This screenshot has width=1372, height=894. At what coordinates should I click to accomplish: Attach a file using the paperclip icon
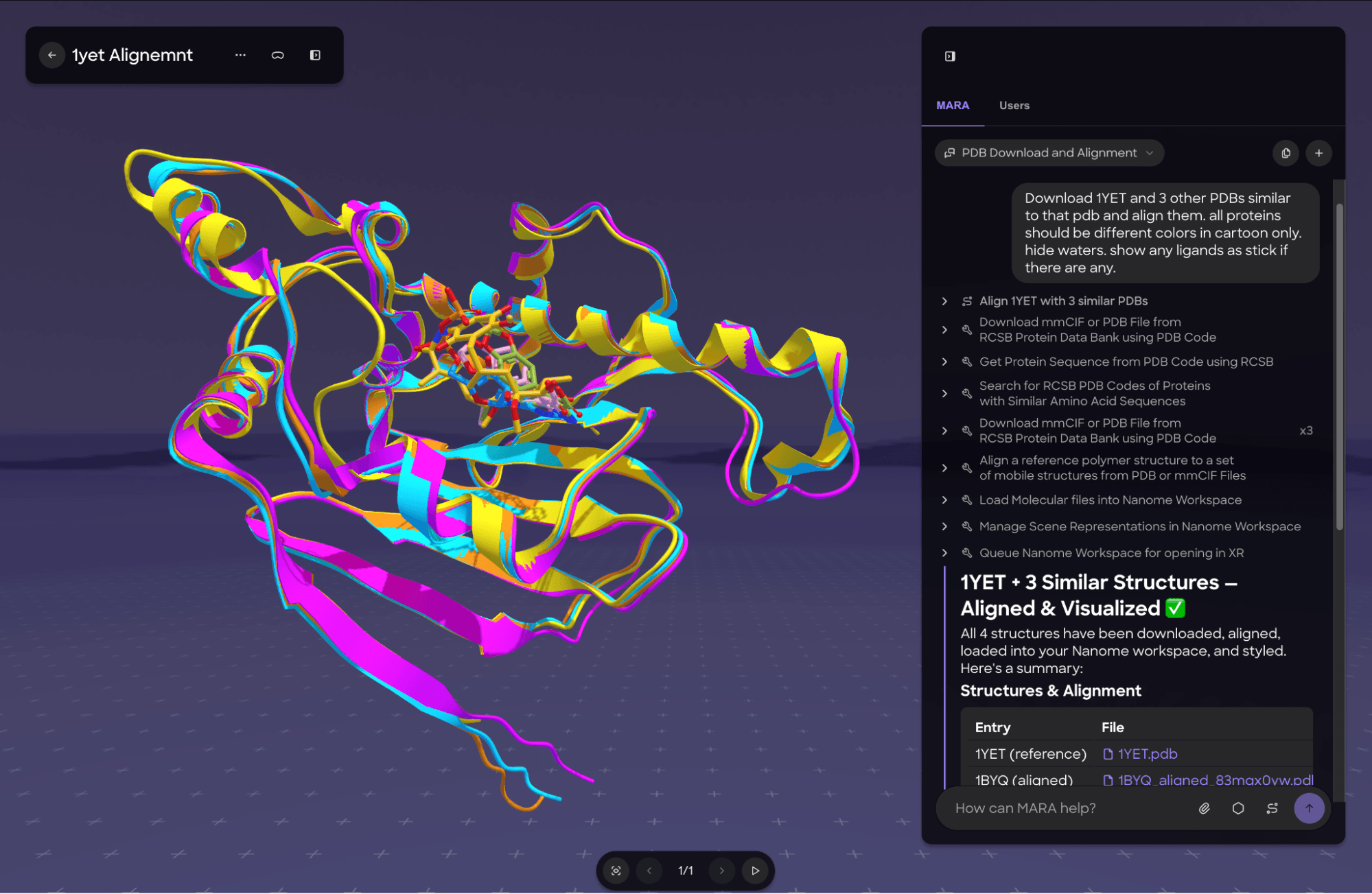tap(1204, 808)
